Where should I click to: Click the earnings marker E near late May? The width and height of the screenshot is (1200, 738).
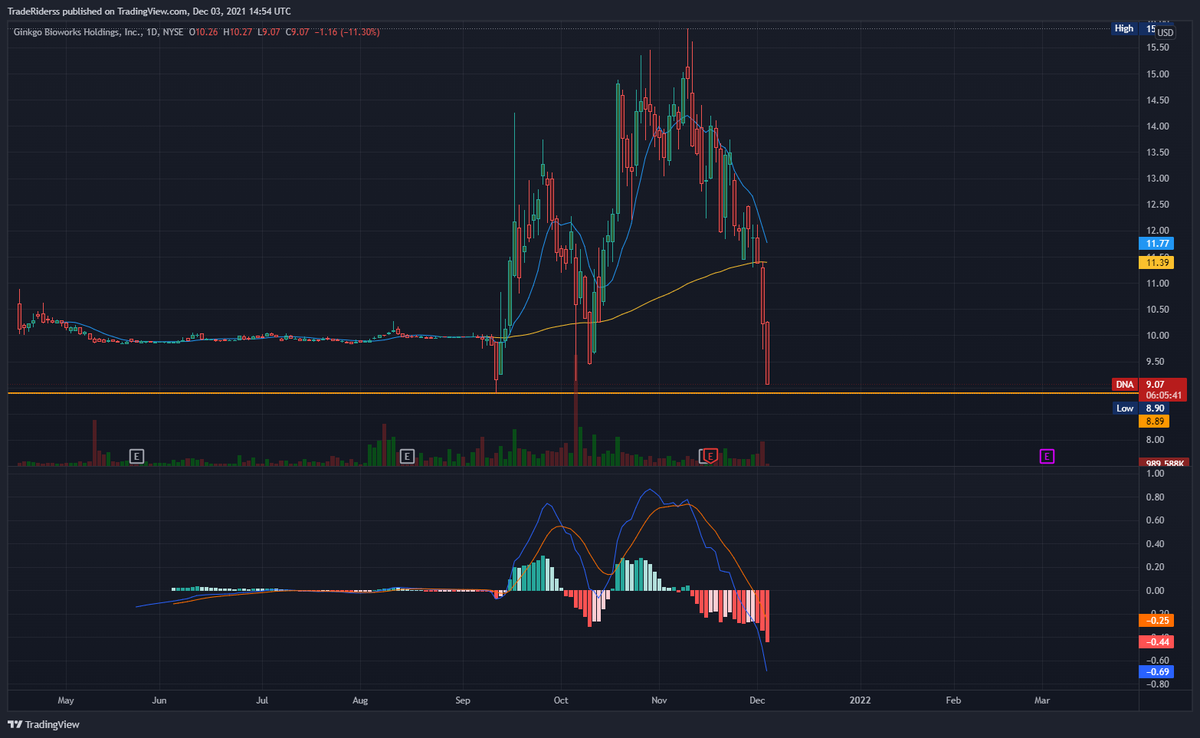click(137, 456)
